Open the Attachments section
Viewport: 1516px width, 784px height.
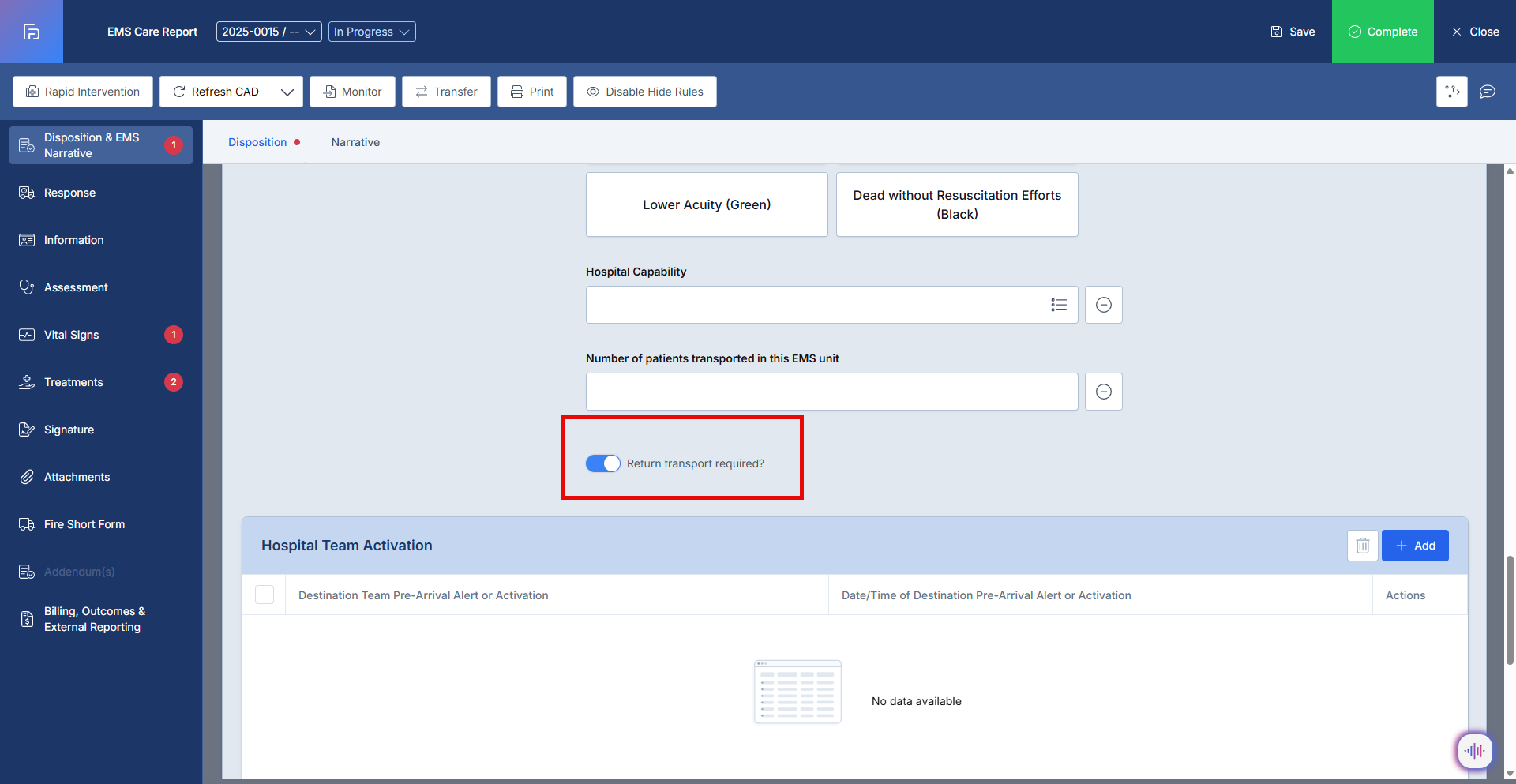pyautogui.click(x=101, y=477)
